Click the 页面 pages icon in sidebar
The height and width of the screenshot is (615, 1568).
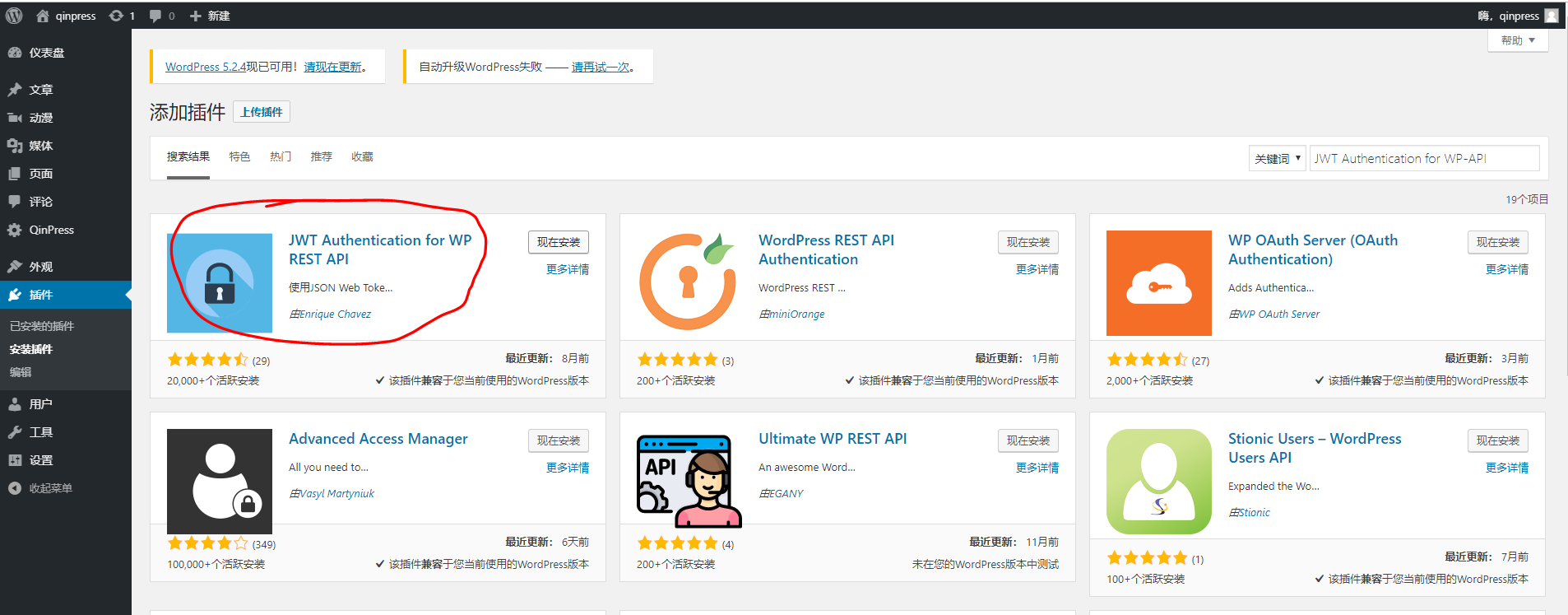click(x=15, y=174)
